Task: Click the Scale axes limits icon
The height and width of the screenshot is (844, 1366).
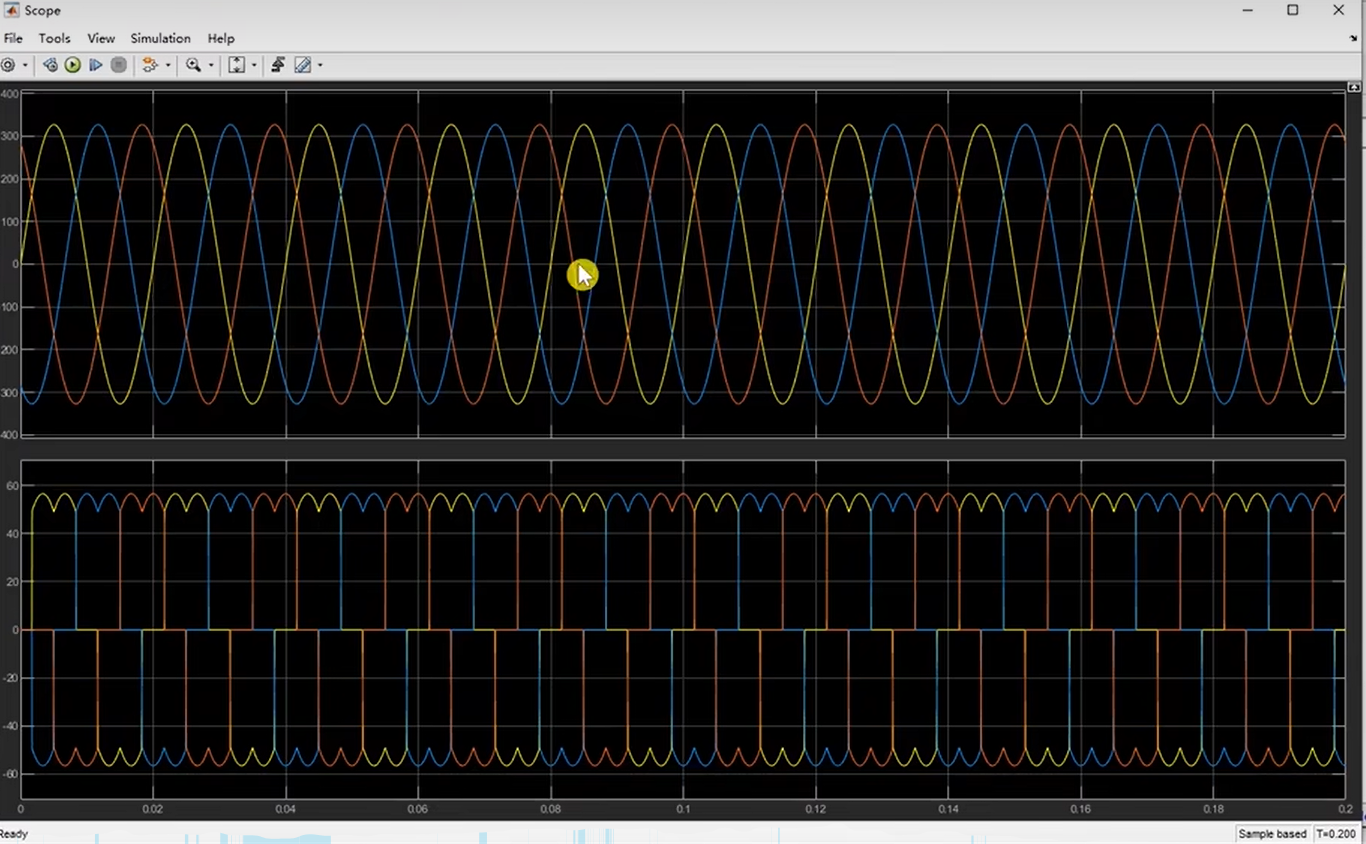Action: (237, 65)
